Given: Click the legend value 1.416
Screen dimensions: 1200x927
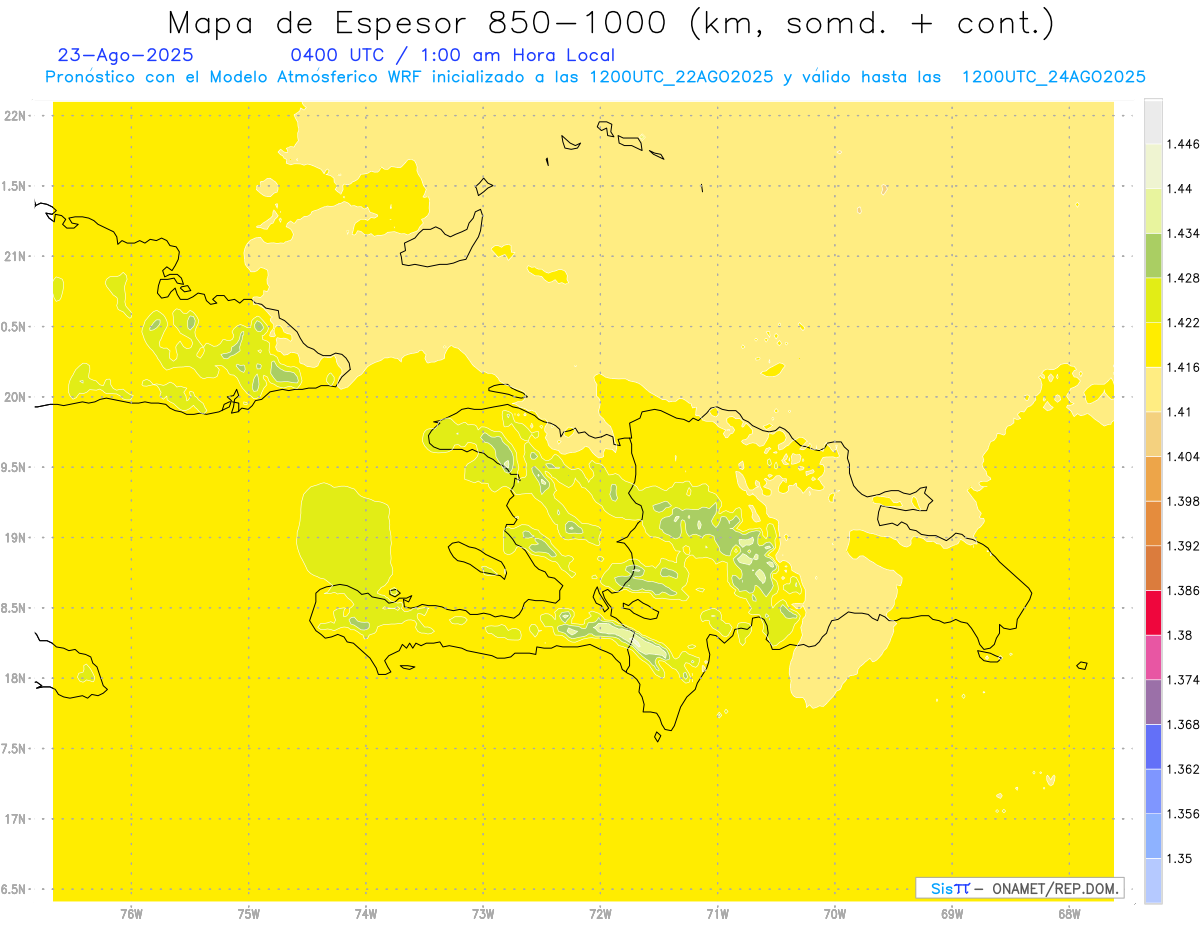Looking at the screenshot, I should (1182, 367).
